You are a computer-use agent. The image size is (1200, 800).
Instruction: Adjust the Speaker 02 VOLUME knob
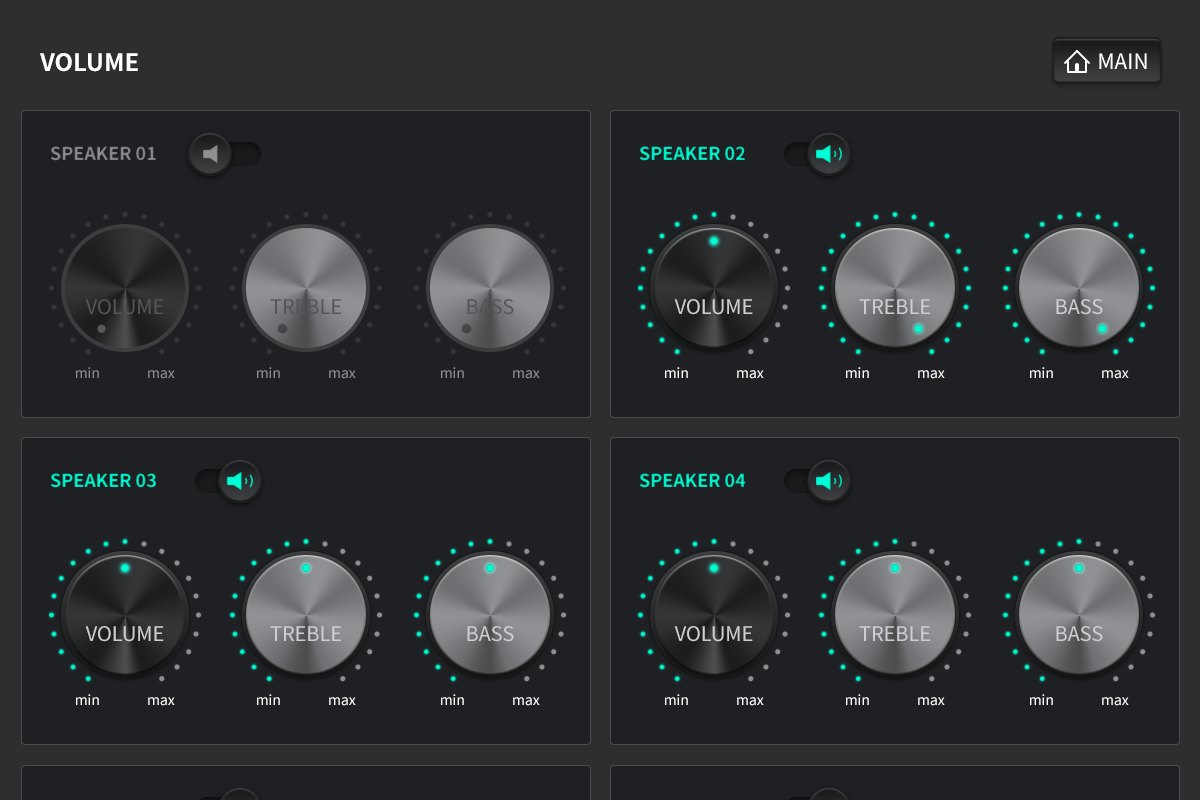coord(714,288)
